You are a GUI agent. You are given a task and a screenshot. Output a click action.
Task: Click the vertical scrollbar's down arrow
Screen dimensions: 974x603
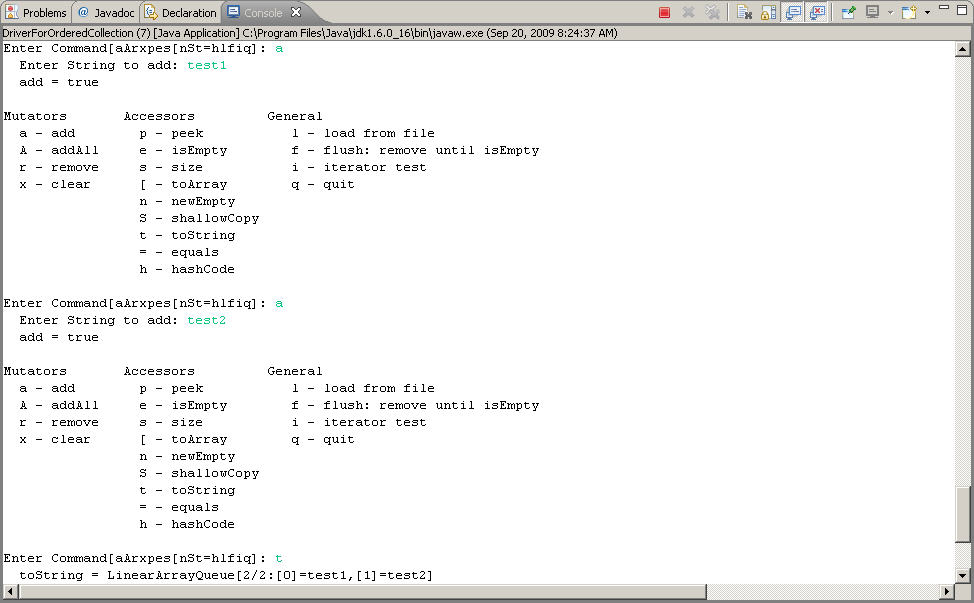[x=963, y=577]
